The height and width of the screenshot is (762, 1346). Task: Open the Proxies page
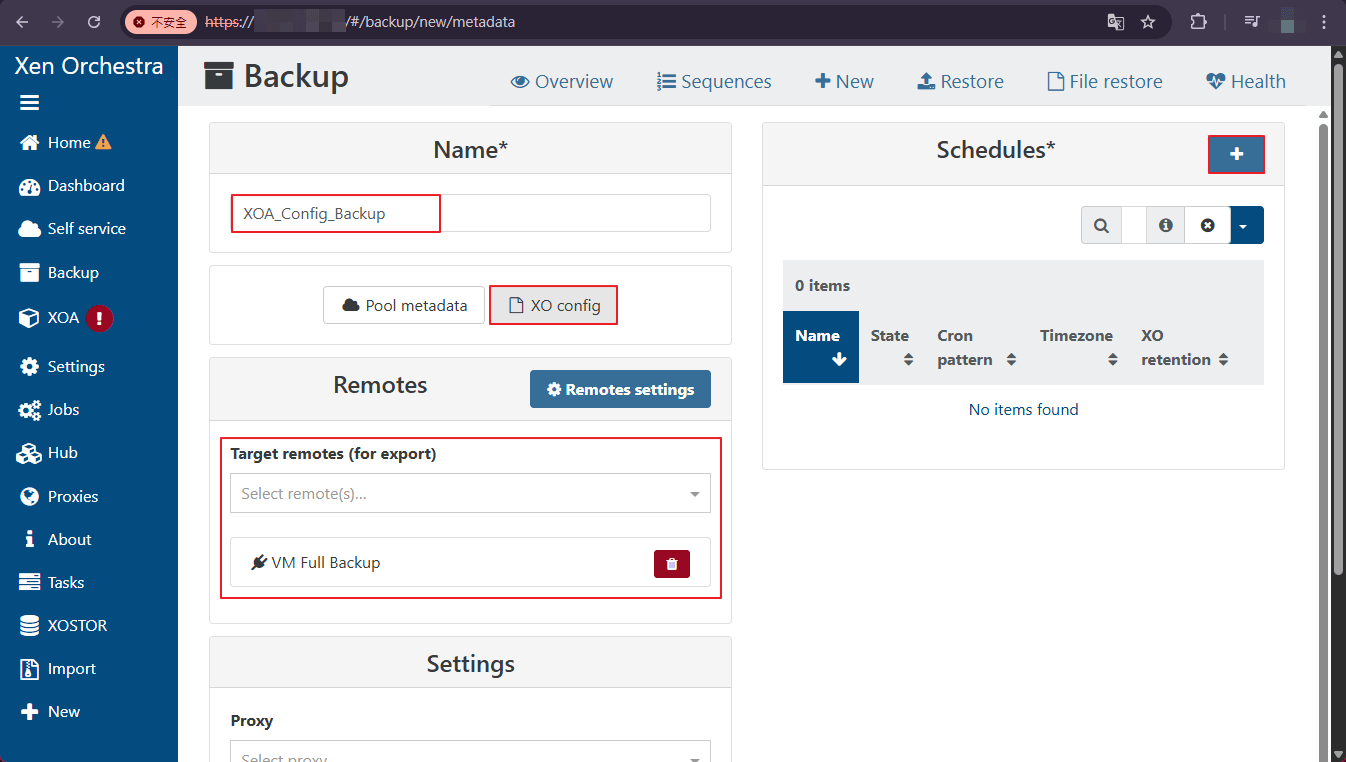click(59, 496)
